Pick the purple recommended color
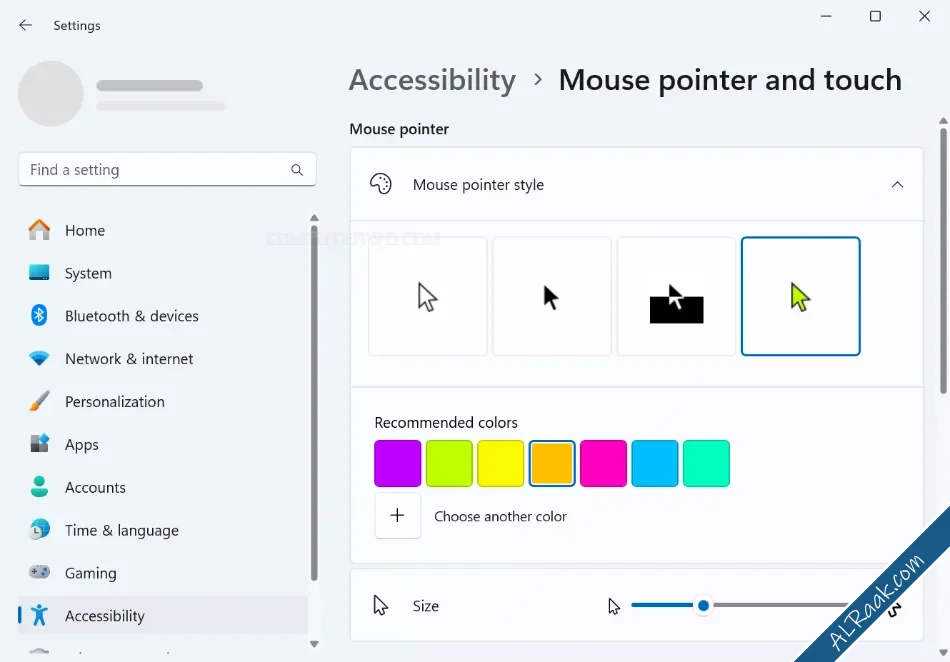Viewport: 950px width, 662px height. [x=397, y=463]
